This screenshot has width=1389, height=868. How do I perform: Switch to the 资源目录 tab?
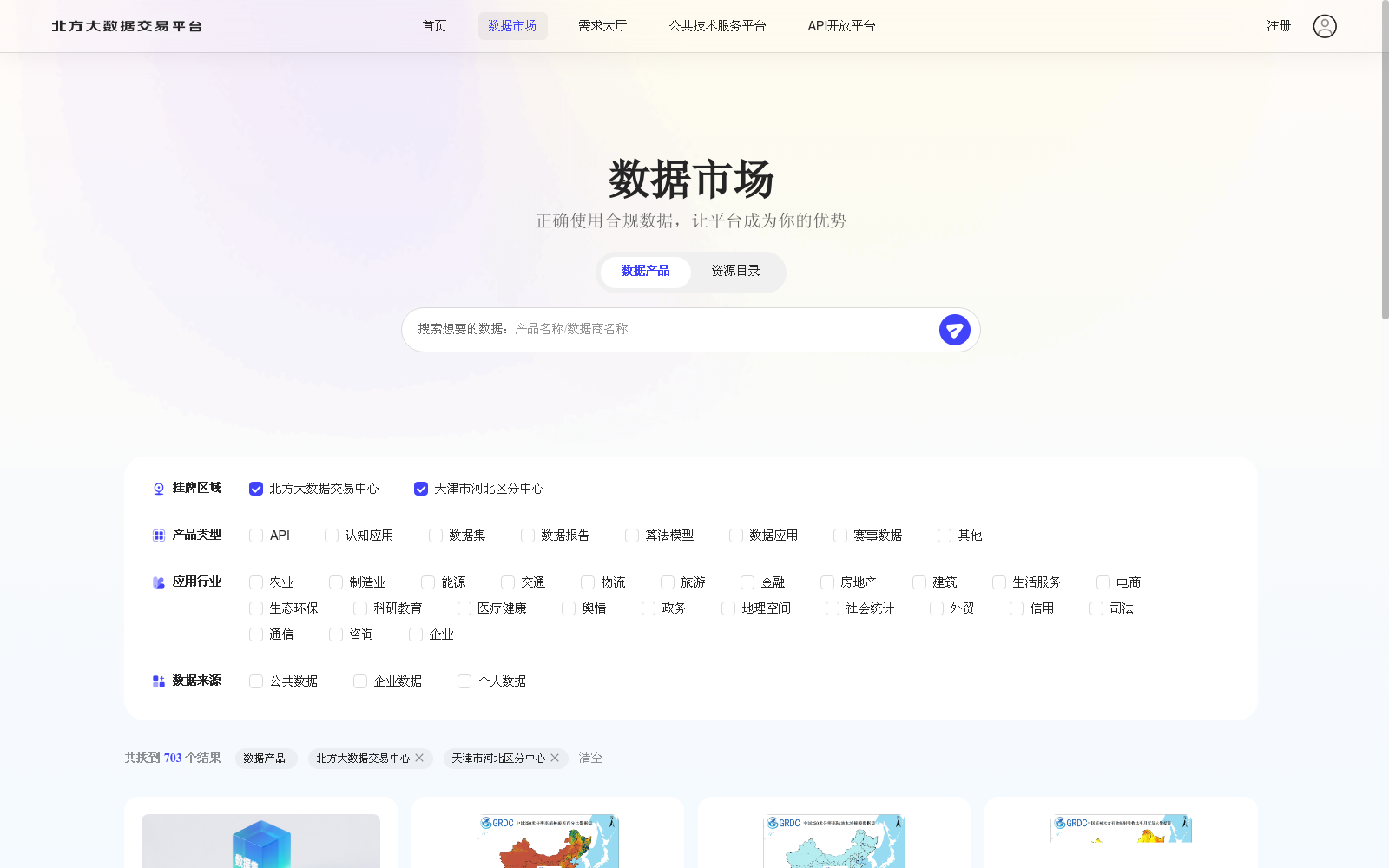coord(734,272)
